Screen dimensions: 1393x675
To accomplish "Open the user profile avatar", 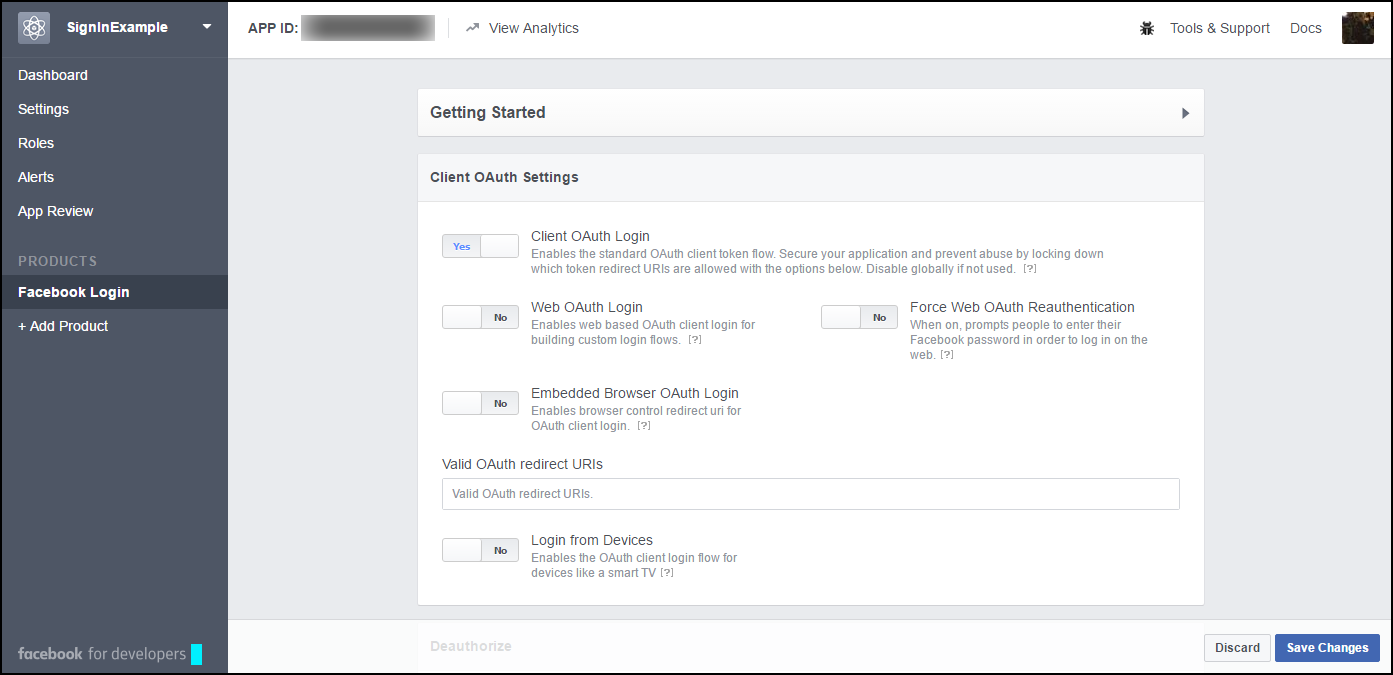I will 1358,28.
